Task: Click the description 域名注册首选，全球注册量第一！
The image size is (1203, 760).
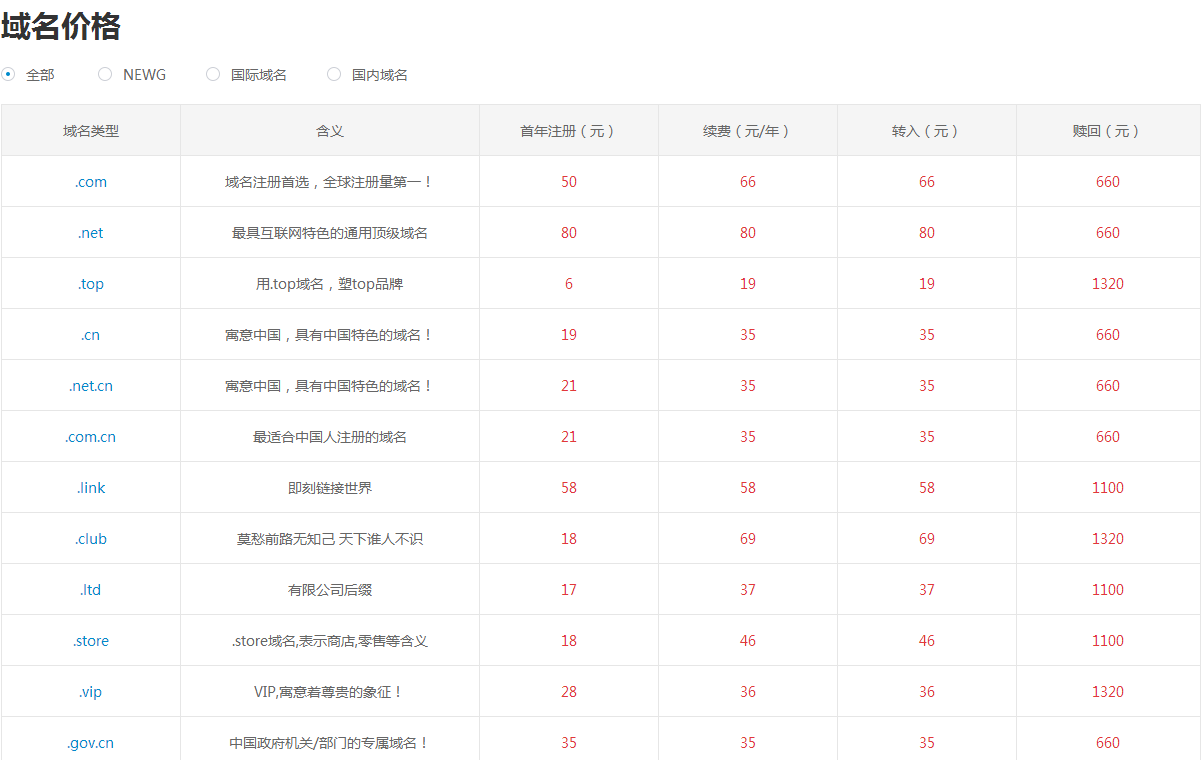Action: point(330,182)
